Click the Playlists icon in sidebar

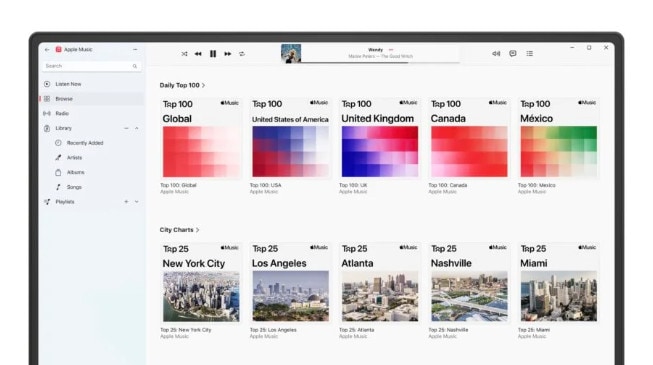click(x=47, y=202)
